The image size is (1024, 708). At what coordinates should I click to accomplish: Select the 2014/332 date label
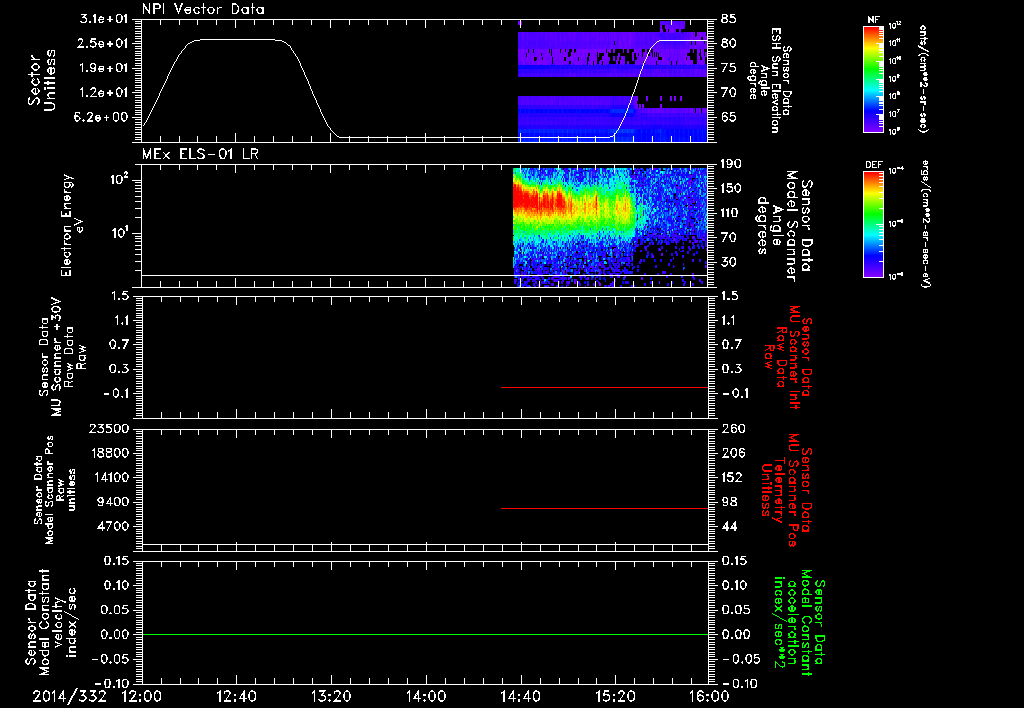[x=69, y=696]
